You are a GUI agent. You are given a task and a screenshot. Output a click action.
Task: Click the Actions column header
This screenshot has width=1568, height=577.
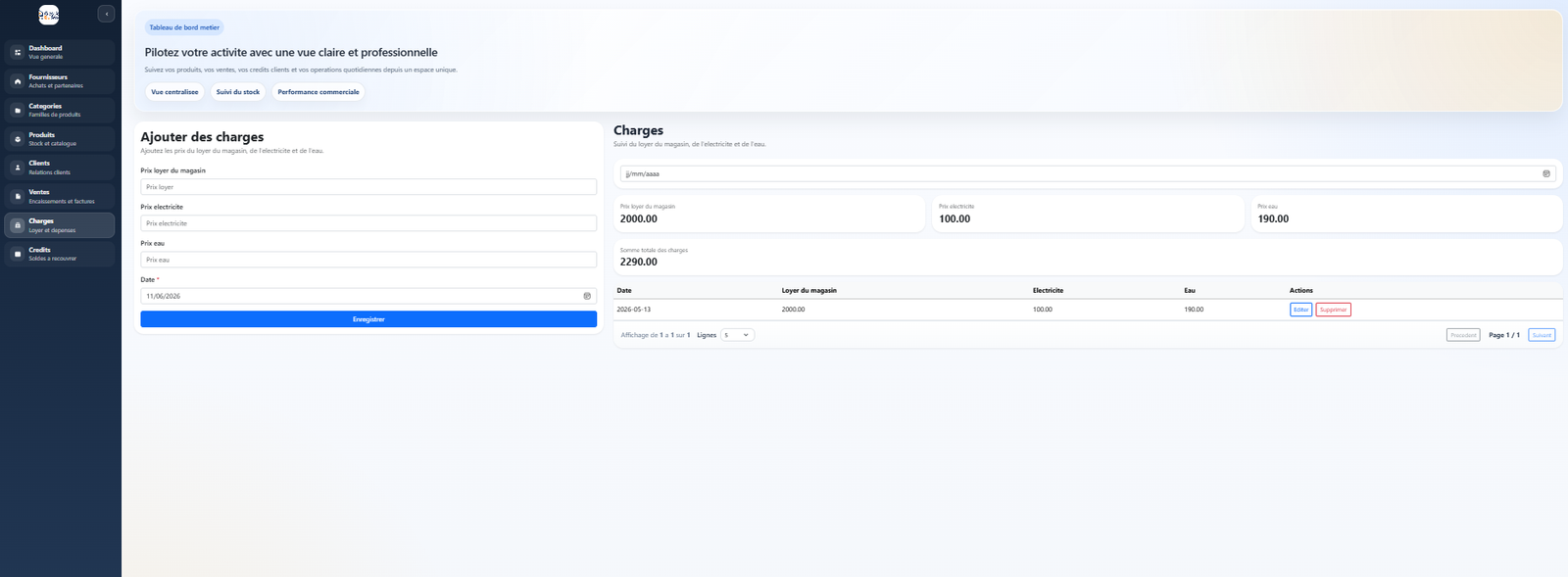pos(1301,291)
